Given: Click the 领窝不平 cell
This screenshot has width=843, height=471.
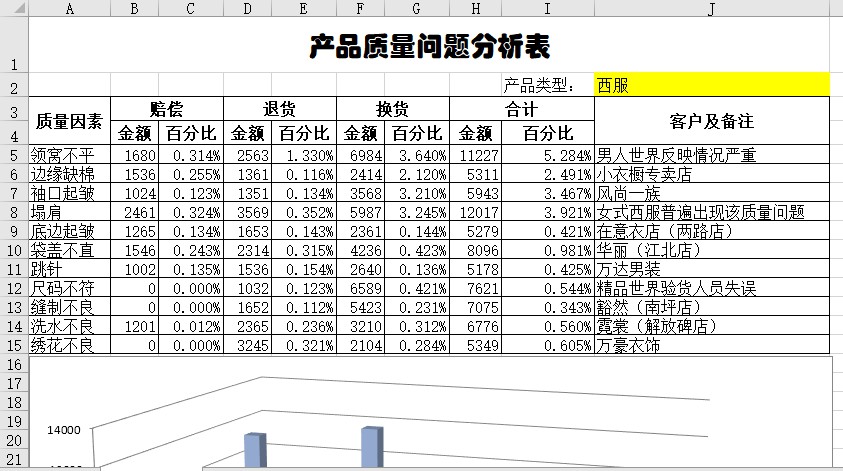Looking at the screenshot, I should tap(69, 155).
